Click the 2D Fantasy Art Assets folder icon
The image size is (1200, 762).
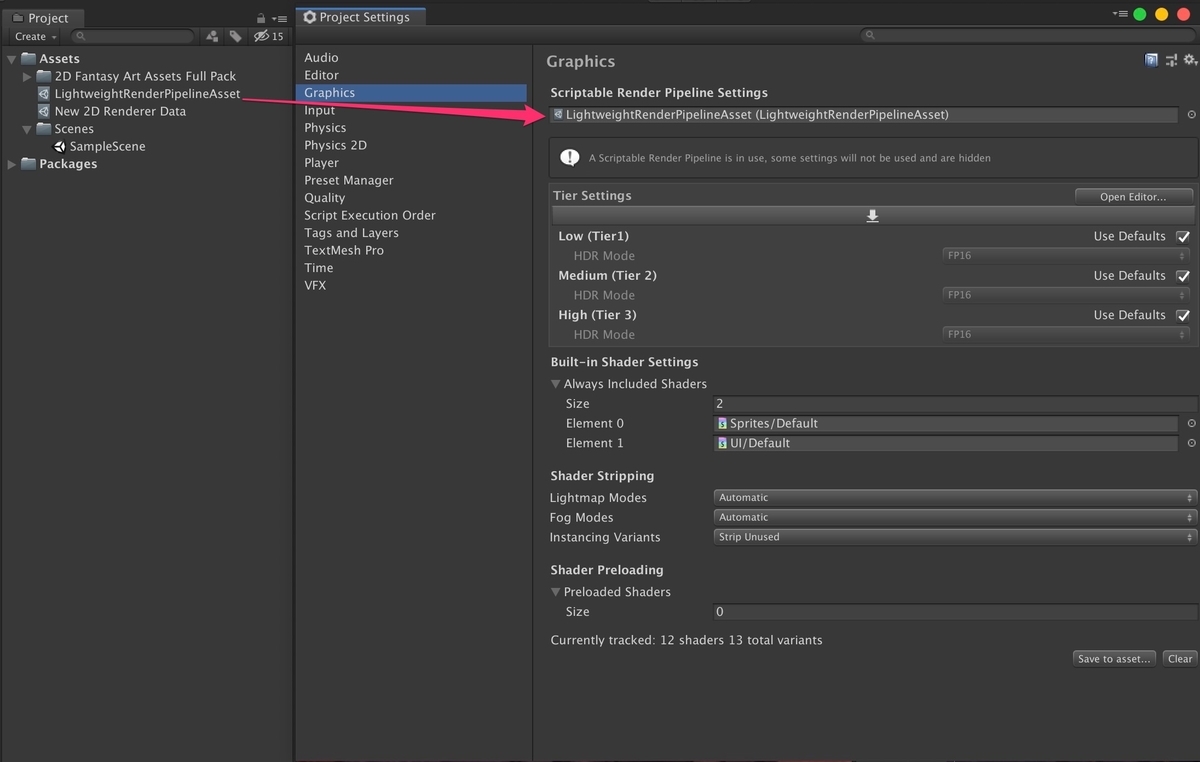click(x=44, y=76)
